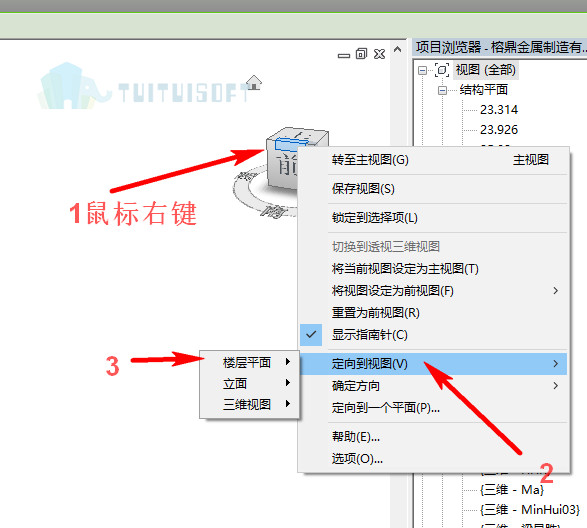Screen dimensions: 587x528
Task: Select 23.314 structural plan view
Action: pyautogui.click(x=499, y=110)
